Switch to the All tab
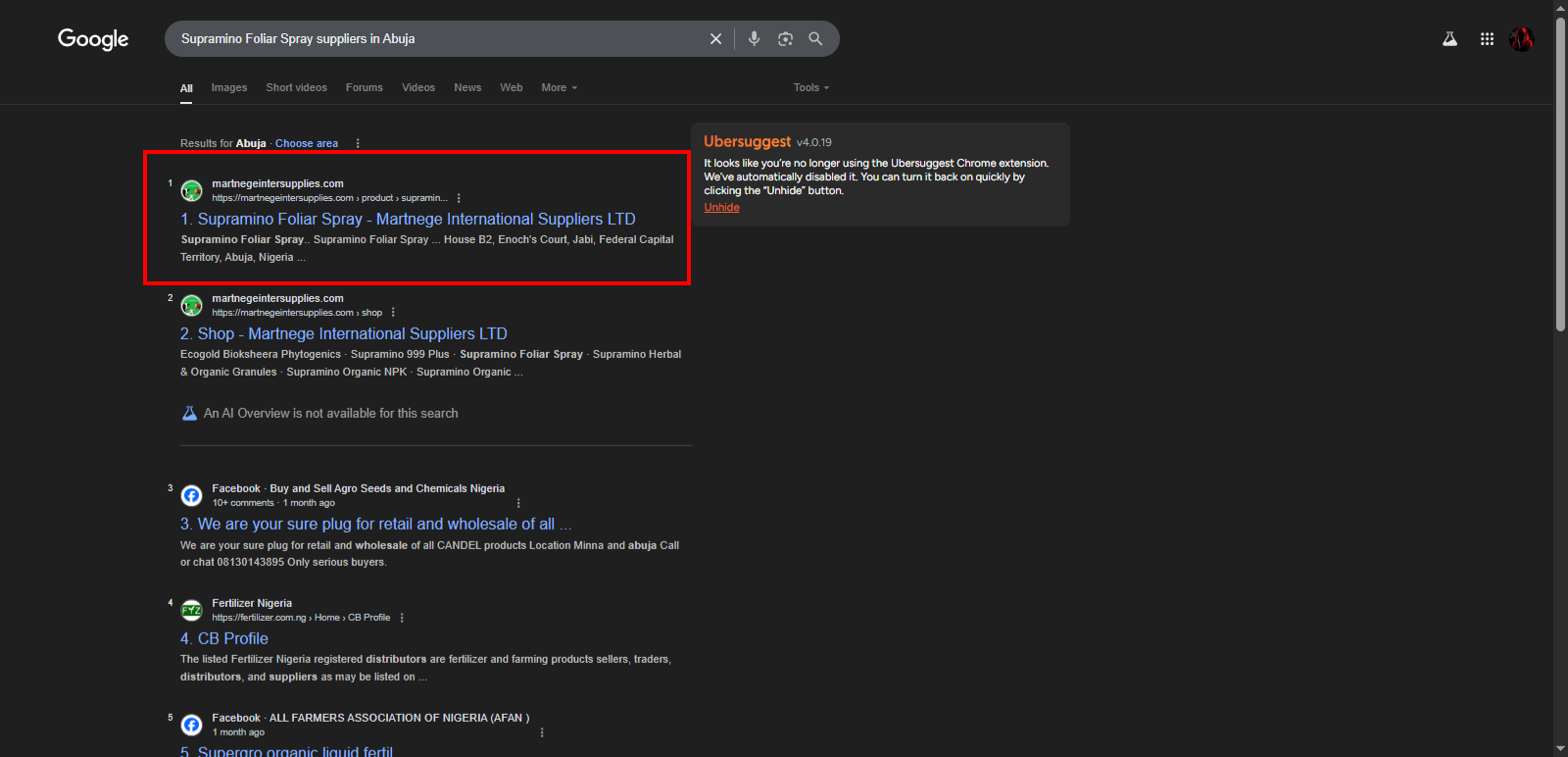Viewport: 1568px width, 757px height. pyautogui.click(x=186, y=88)
